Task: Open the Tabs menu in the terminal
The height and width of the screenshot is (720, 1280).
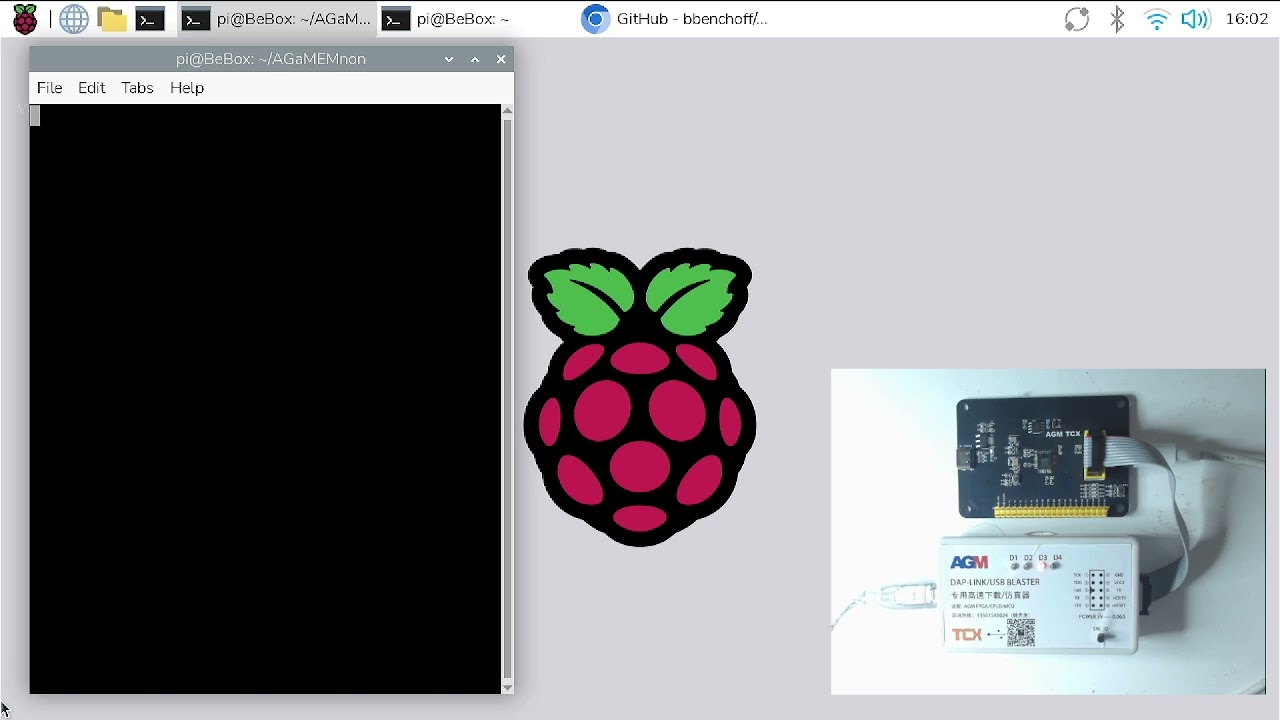Action: pyautogui.click(x=137, y=88)
